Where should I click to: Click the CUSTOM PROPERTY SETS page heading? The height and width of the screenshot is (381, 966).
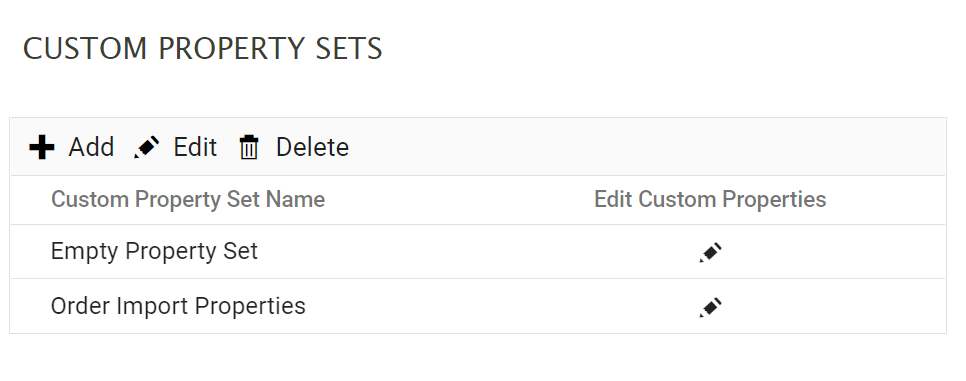point(203,49)
